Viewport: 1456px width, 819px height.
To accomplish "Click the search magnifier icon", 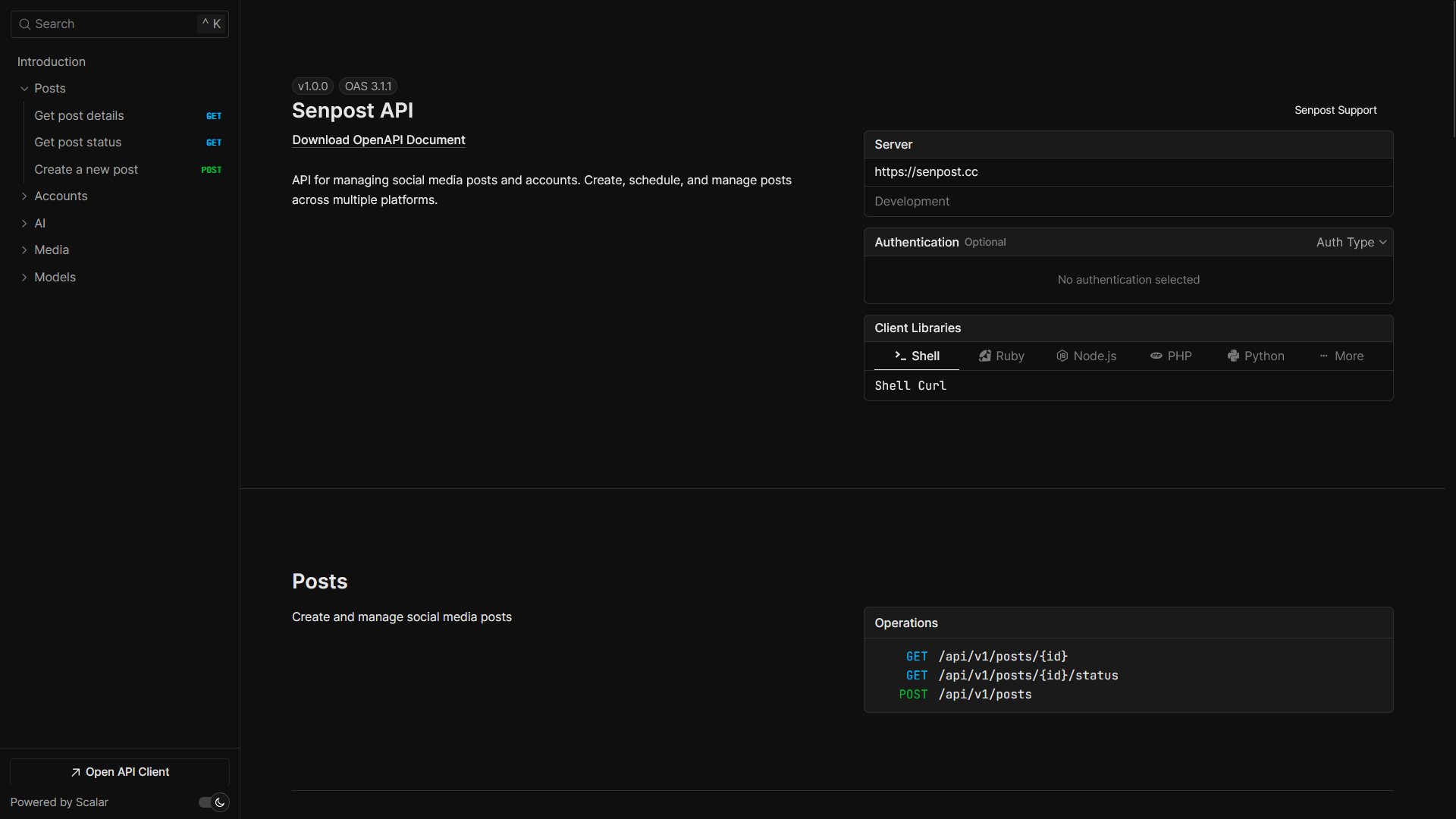I will coord(25,24).
